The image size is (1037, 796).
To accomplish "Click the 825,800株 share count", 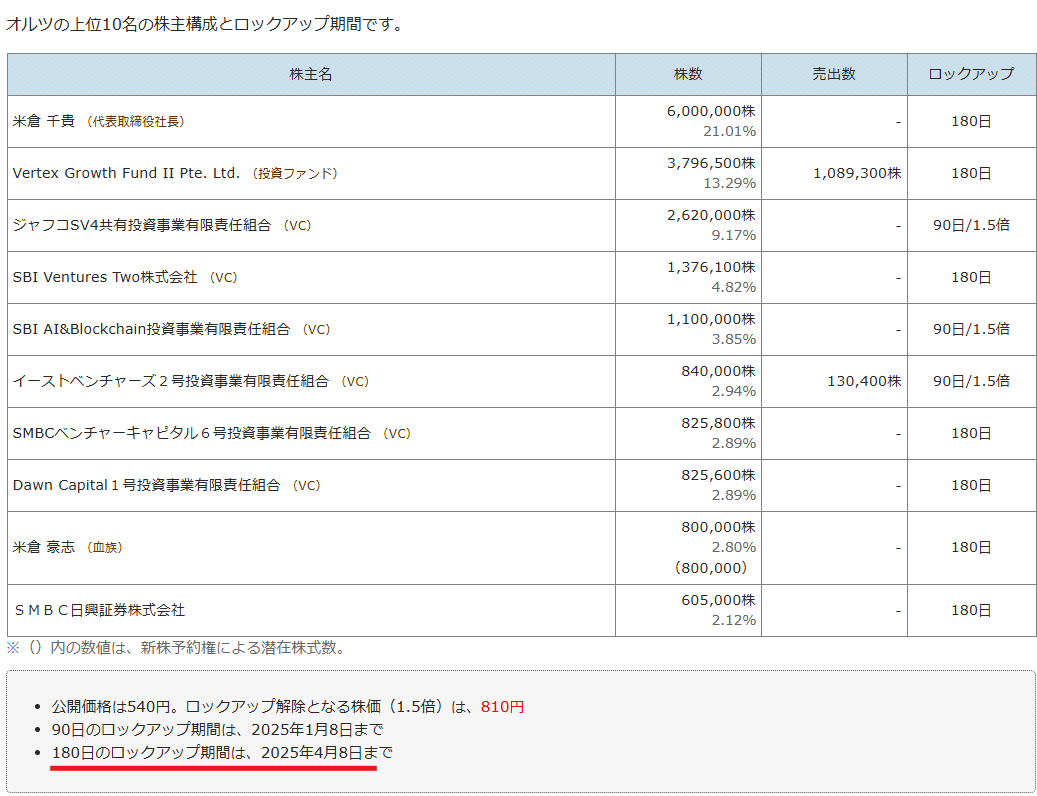I will click(x=718, y=423).
